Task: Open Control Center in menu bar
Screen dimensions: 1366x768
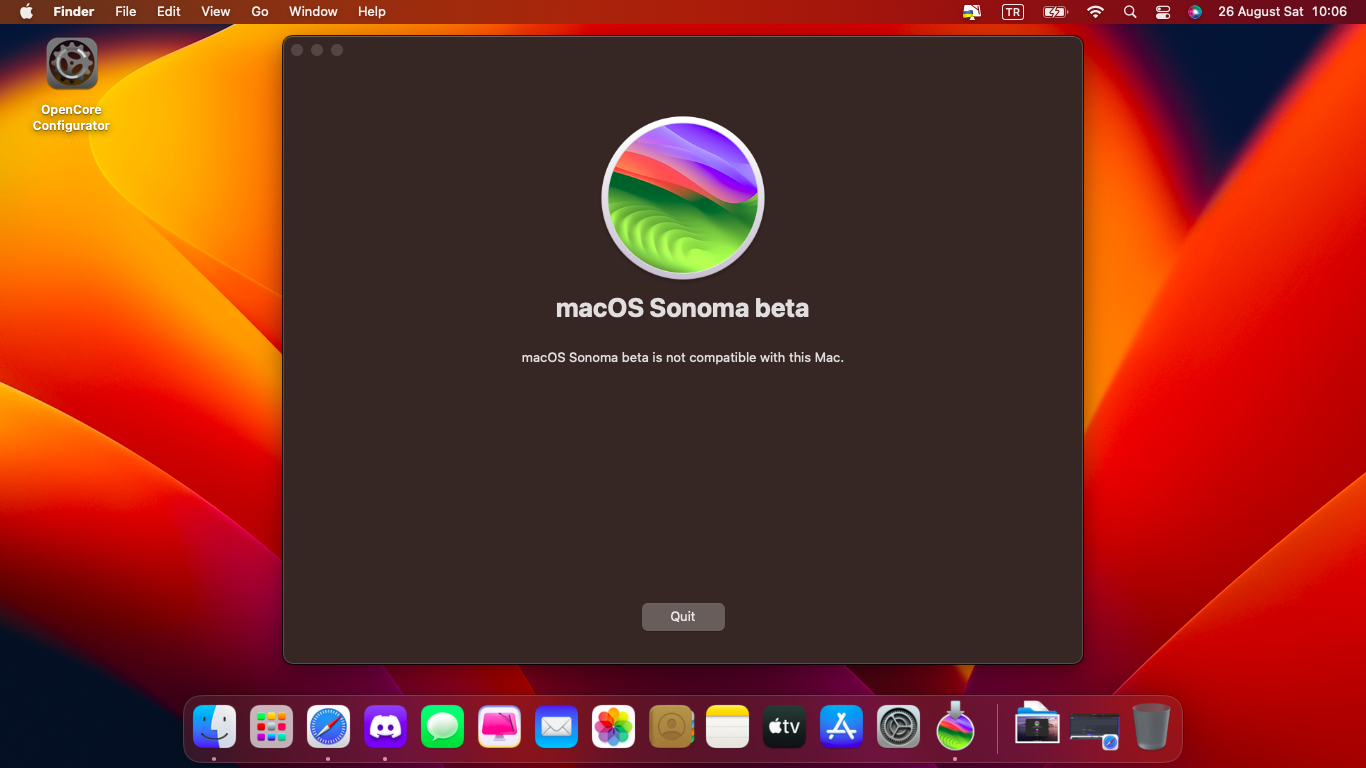Action: pos(1162,12)
